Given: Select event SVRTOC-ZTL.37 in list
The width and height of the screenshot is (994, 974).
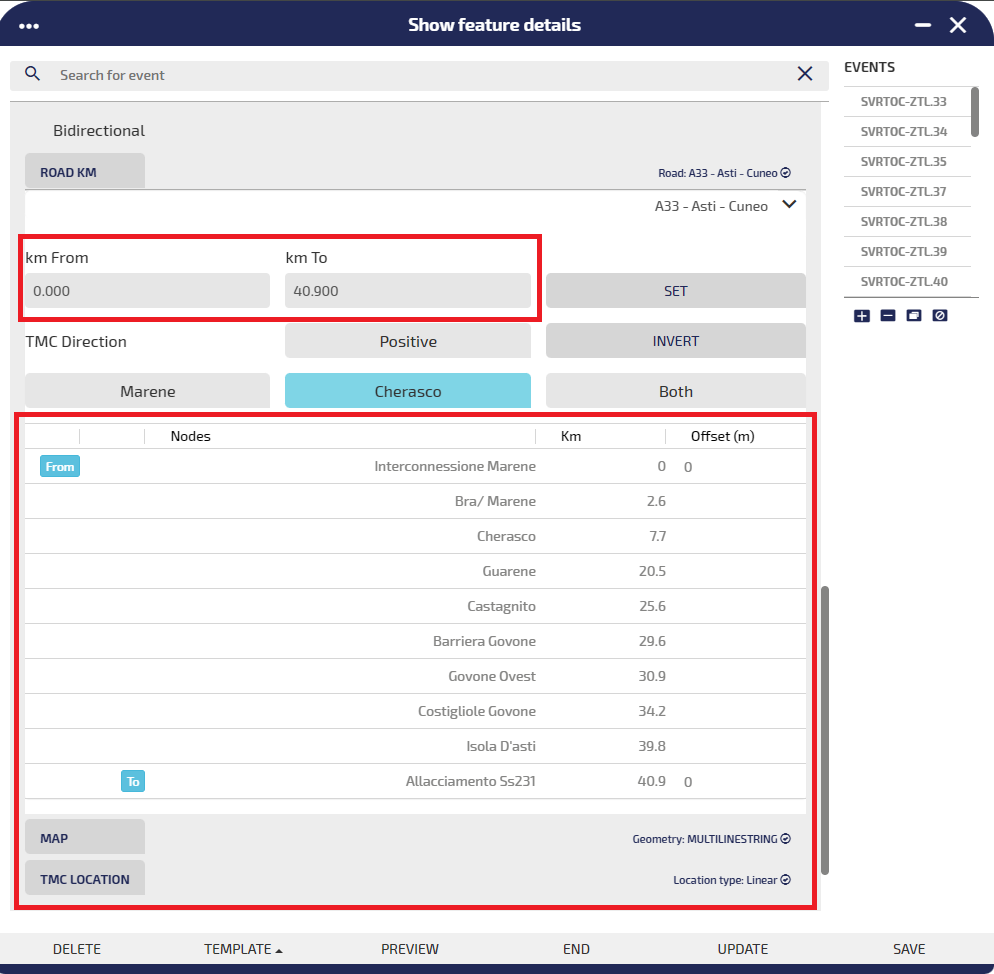Looking at the screenshot, I should [x=903, y=192].
